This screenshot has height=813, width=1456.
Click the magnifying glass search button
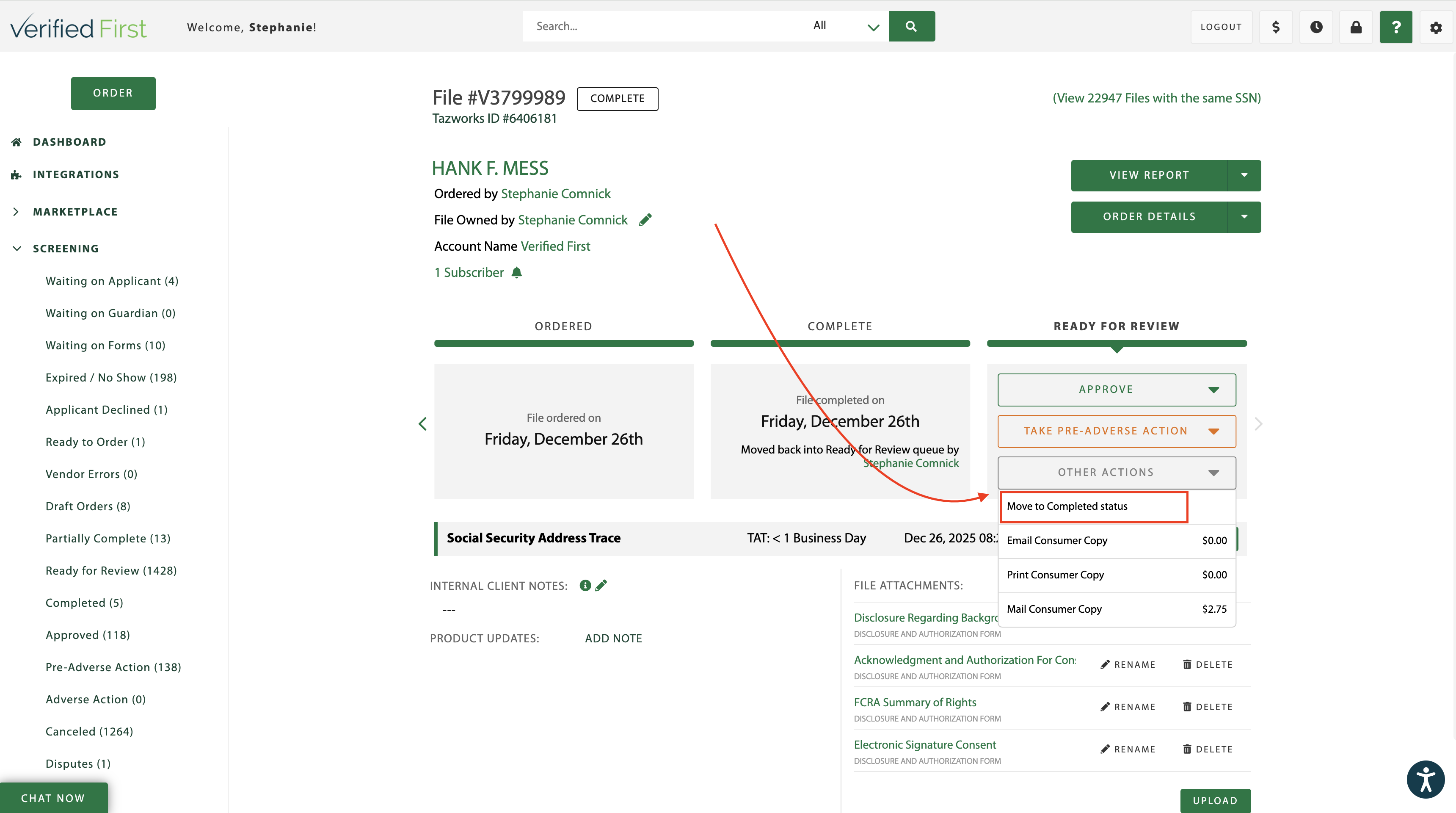tap(911, 26)
